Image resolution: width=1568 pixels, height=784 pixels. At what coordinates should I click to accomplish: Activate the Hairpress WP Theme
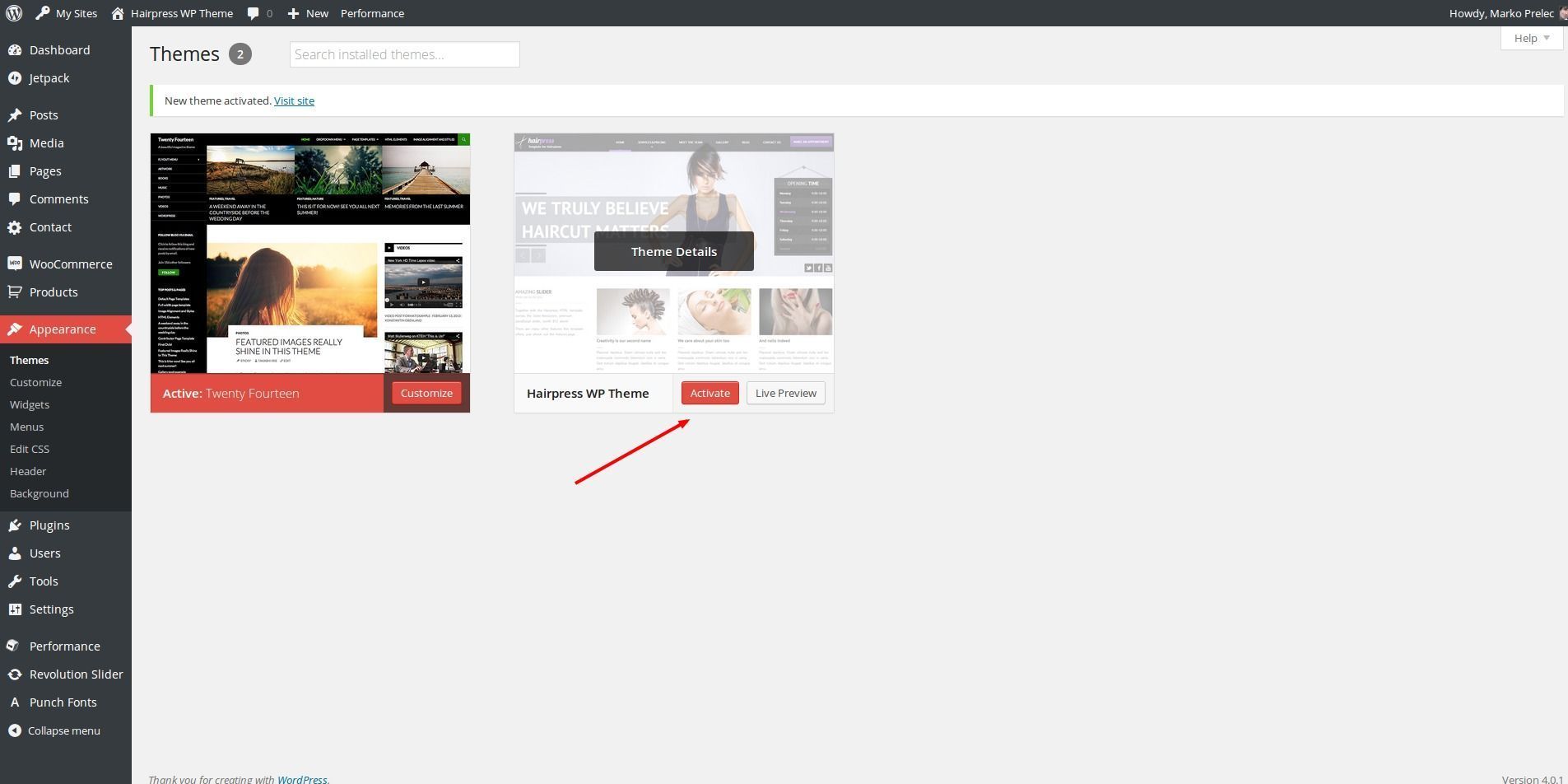[710, 393]
